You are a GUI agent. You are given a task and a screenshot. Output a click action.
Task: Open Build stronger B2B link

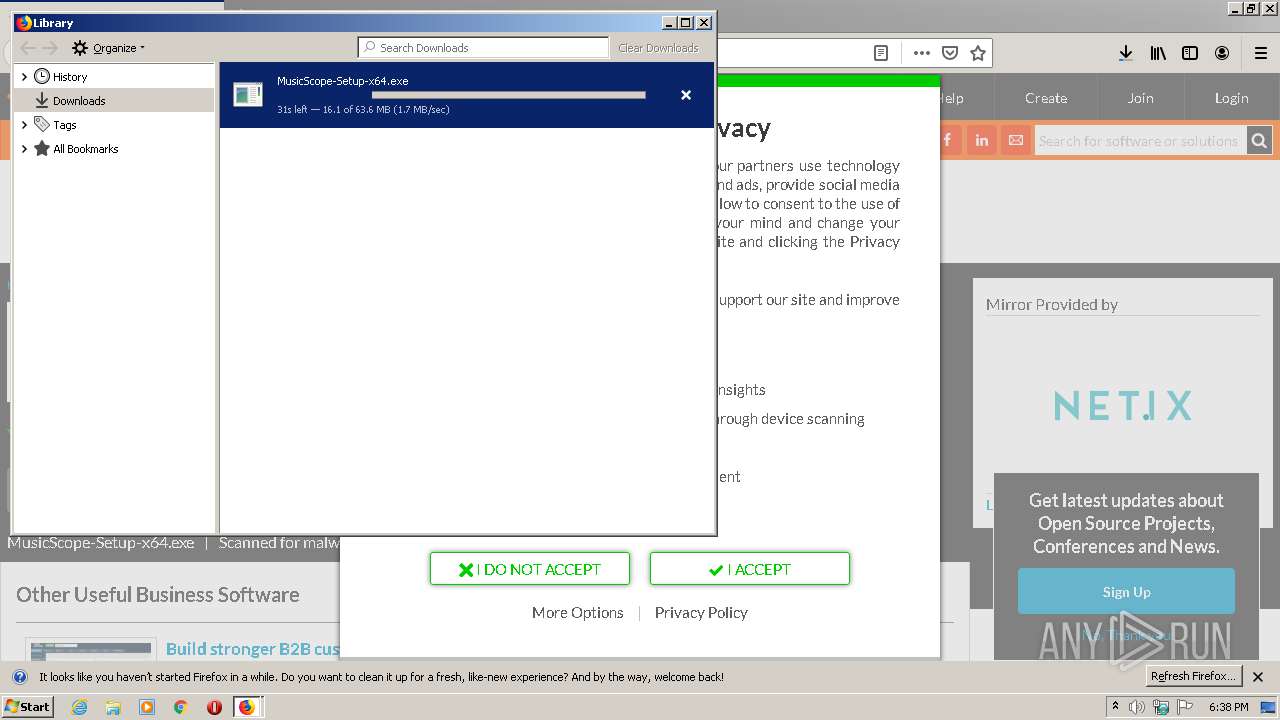(x=253, y=649)
